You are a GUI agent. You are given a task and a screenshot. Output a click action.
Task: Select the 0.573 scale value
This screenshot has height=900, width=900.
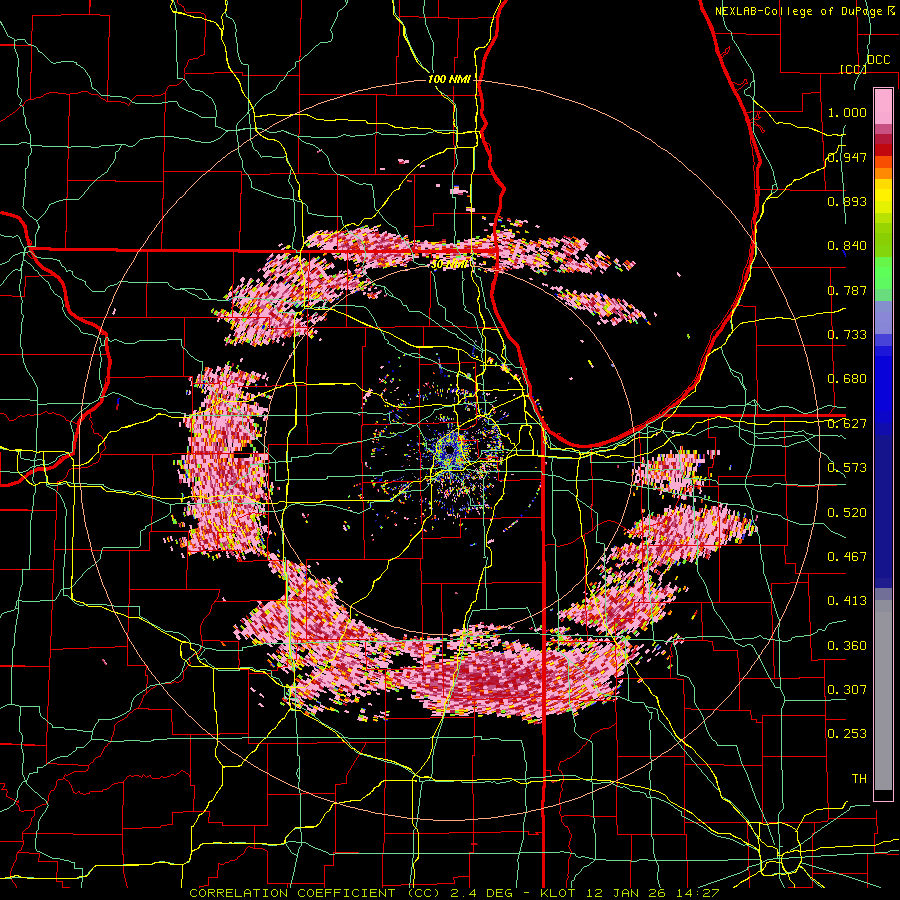pyautogui.click(x=847, y=468)
